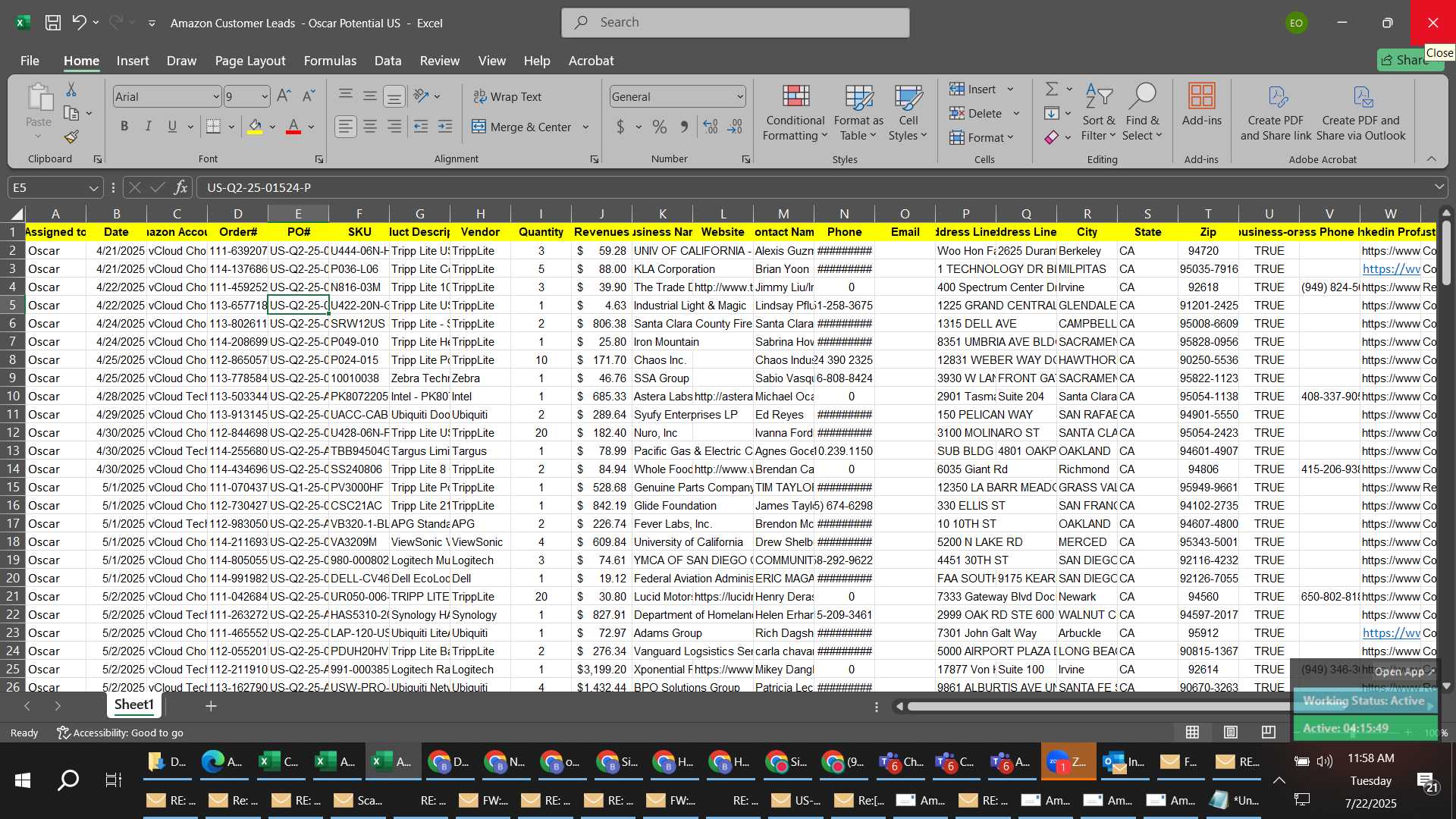Open Cell Styles gallery

coord(908,113)
